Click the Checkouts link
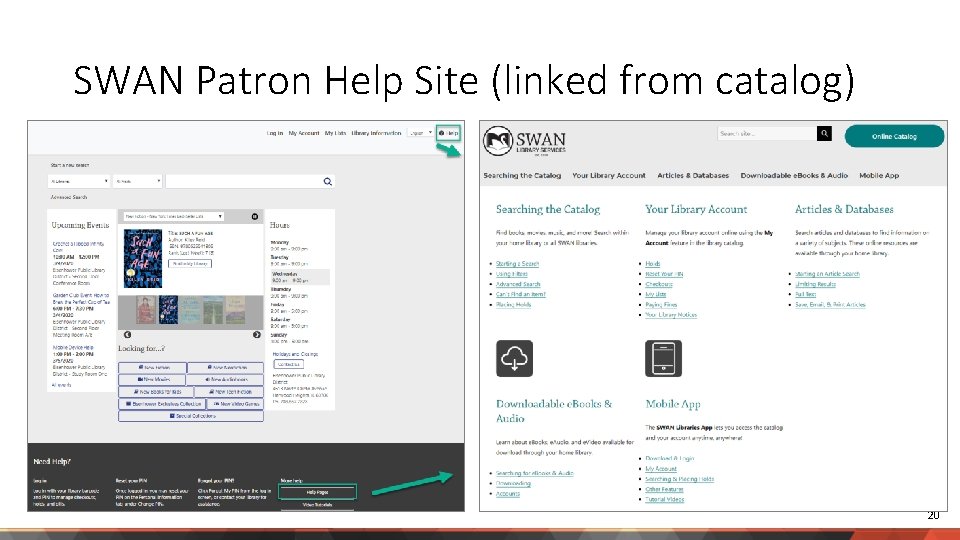The width and height of the screenshot is (960, 540). click(659, 284)
